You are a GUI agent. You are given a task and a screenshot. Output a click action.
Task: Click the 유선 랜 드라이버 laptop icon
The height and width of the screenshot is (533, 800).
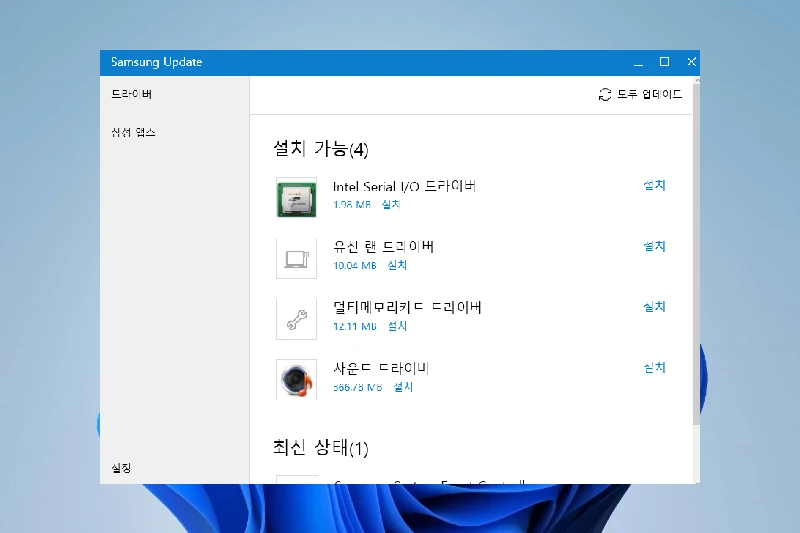(x=296, y=258)
